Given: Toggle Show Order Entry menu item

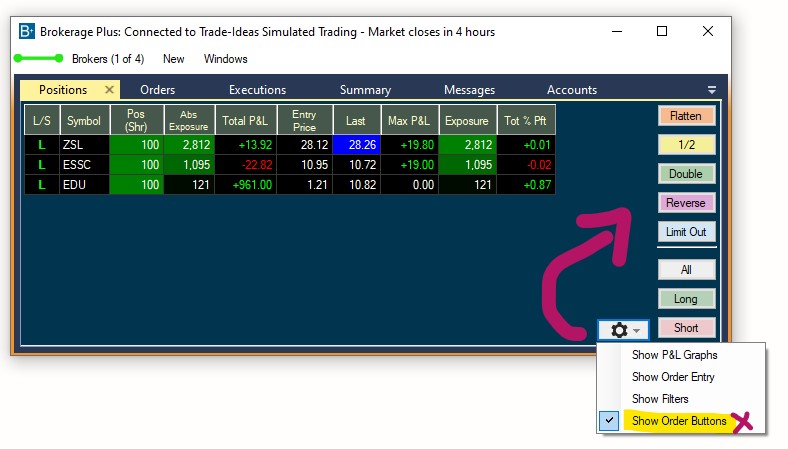Looking at the screenshot, I should coord(673,377).
